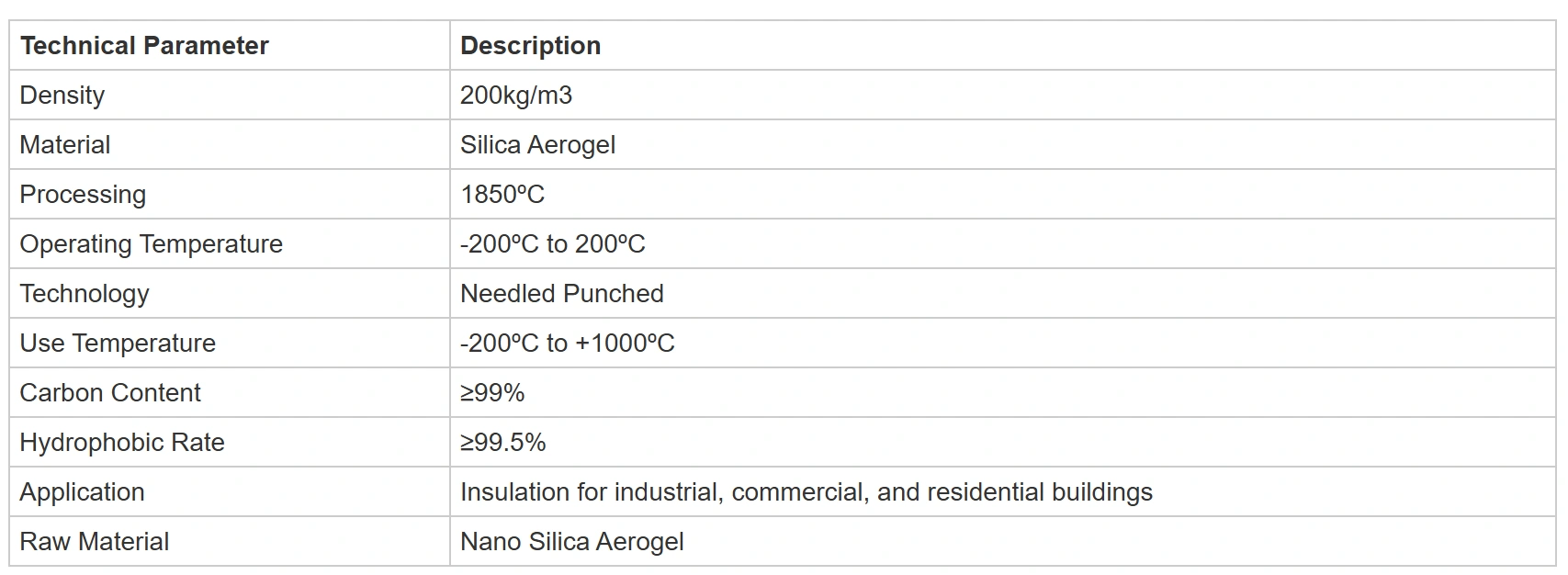Select the ≥99.5% hydrophobic rate value
The height and width of the screenshot is (575, 1568).
coord(502,443)
